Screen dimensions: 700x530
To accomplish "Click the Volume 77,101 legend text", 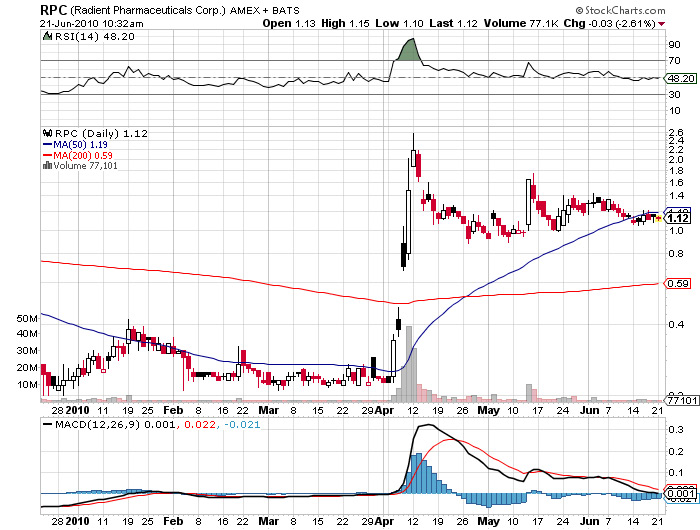I will 86,166.
